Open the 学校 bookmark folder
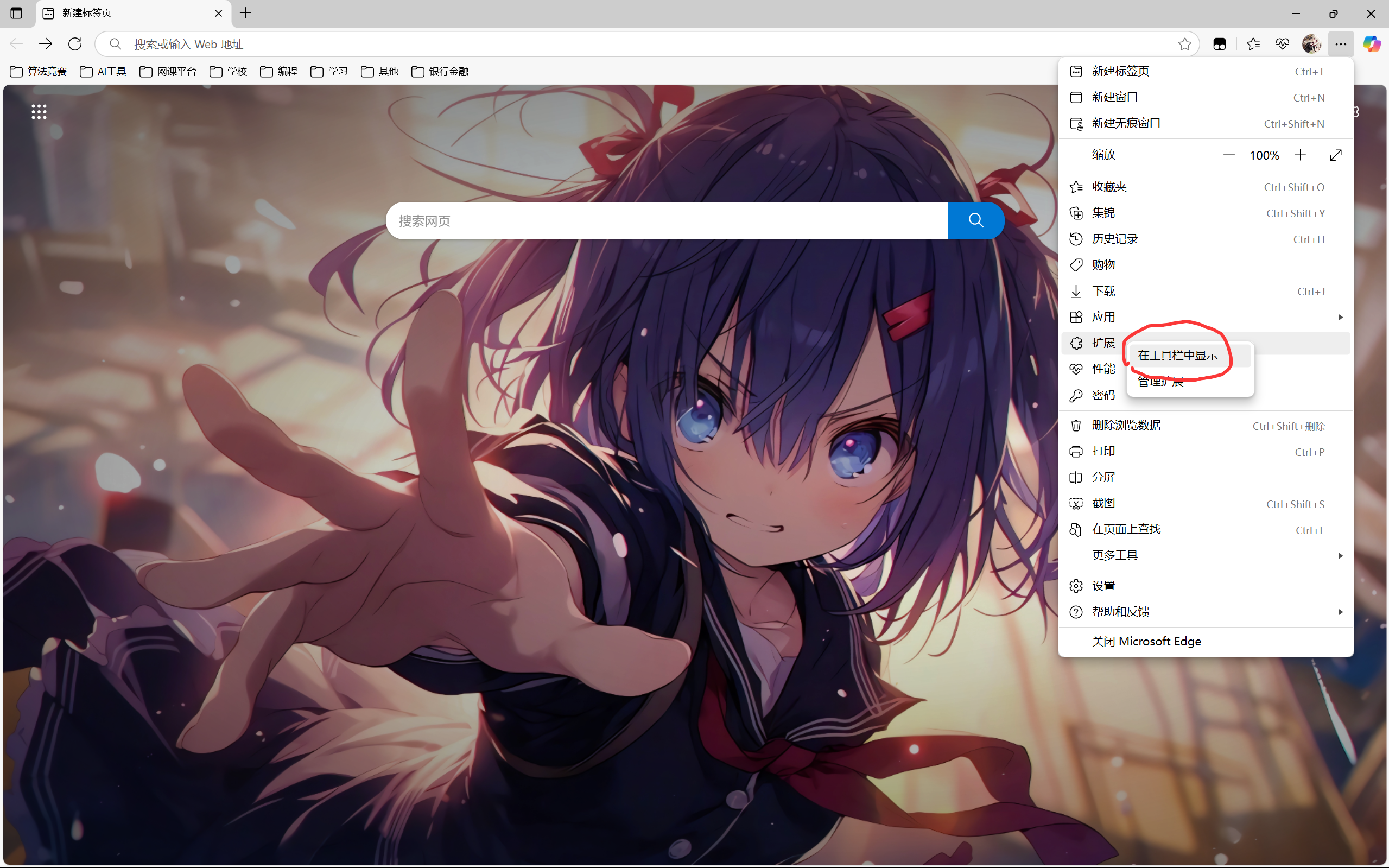The image size is (1389, 868). (x=229, y=71)
